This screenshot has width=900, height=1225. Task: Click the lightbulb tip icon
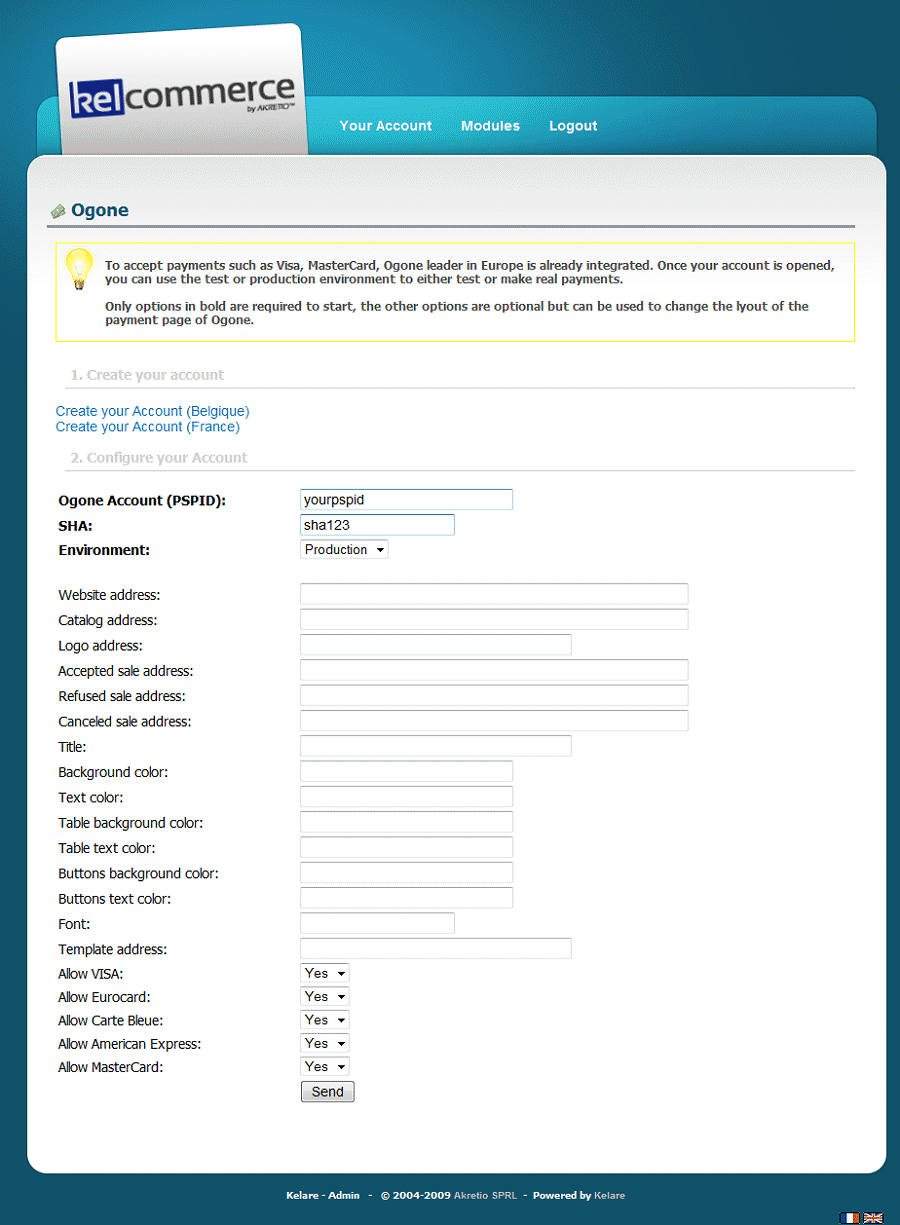point(79,269)
